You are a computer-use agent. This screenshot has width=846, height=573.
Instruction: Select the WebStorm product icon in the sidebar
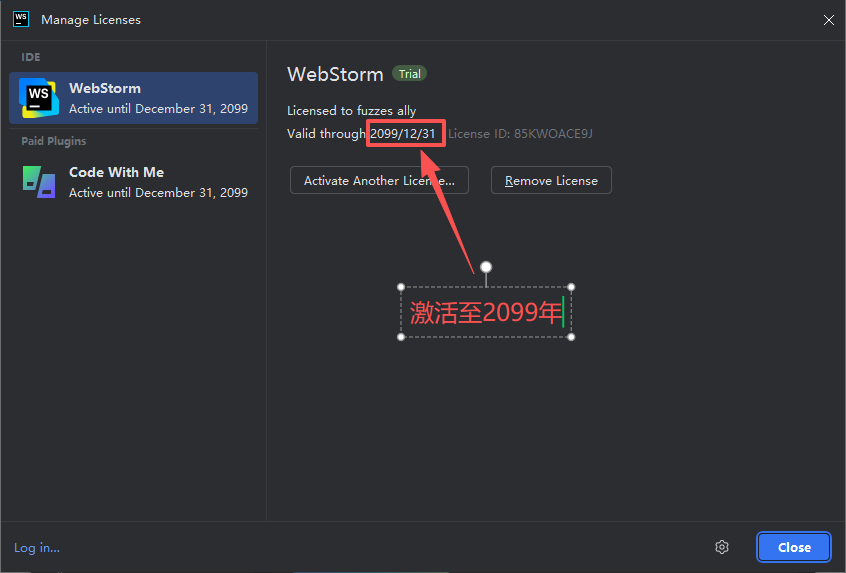pyautogui.click(x=38, y=98)
